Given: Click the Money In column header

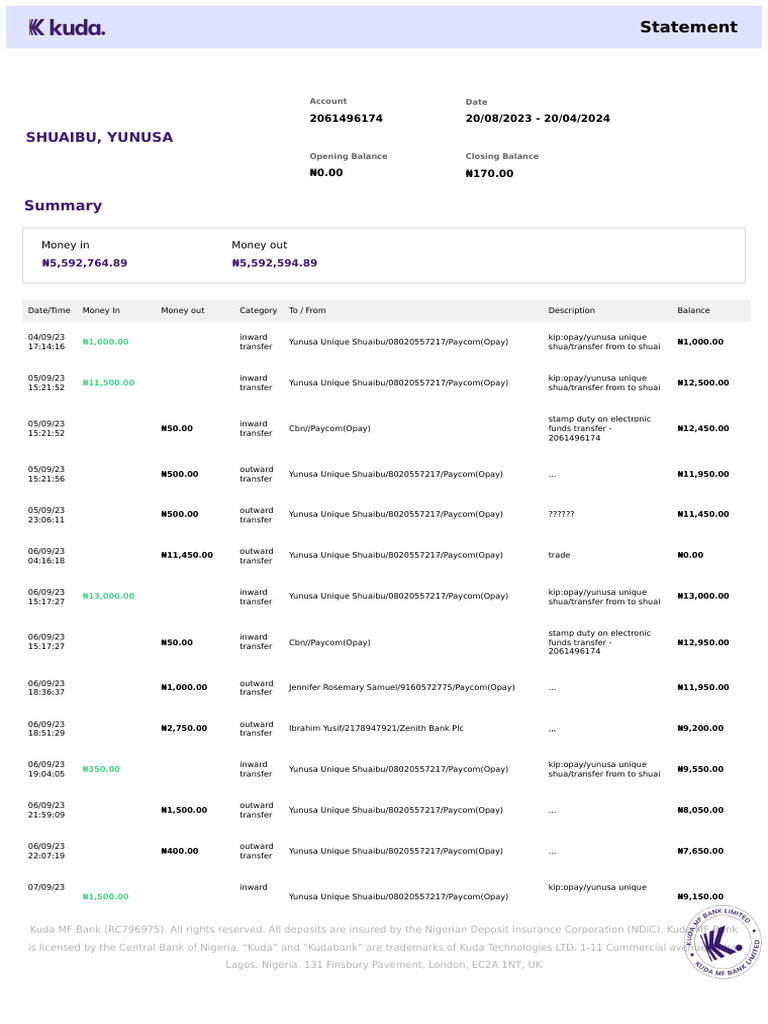Looking at the screenshot, I should pyautogui.click(x=101, y=310).
